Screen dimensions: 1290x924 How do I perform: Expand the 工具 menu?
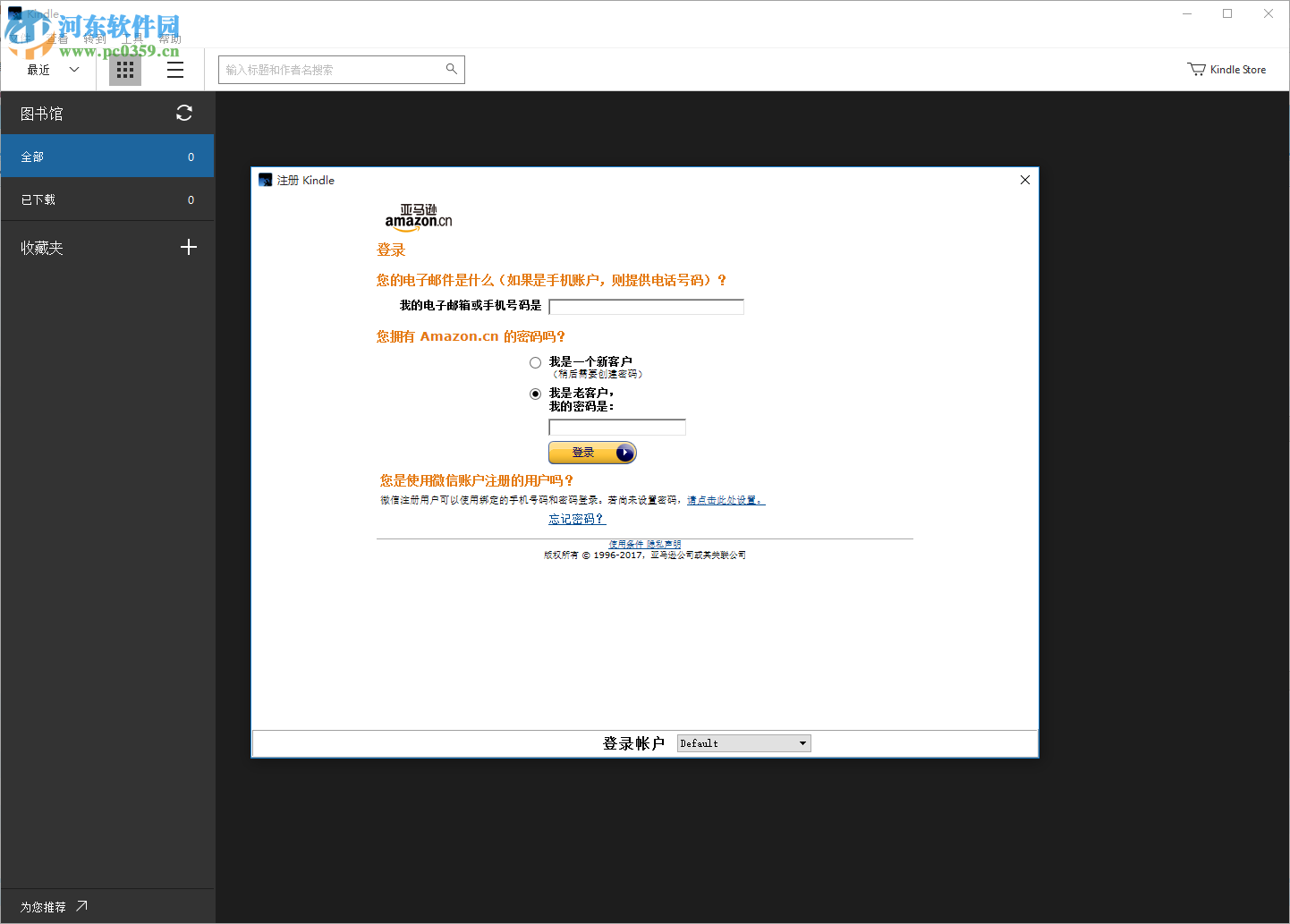tap(134, 38)
